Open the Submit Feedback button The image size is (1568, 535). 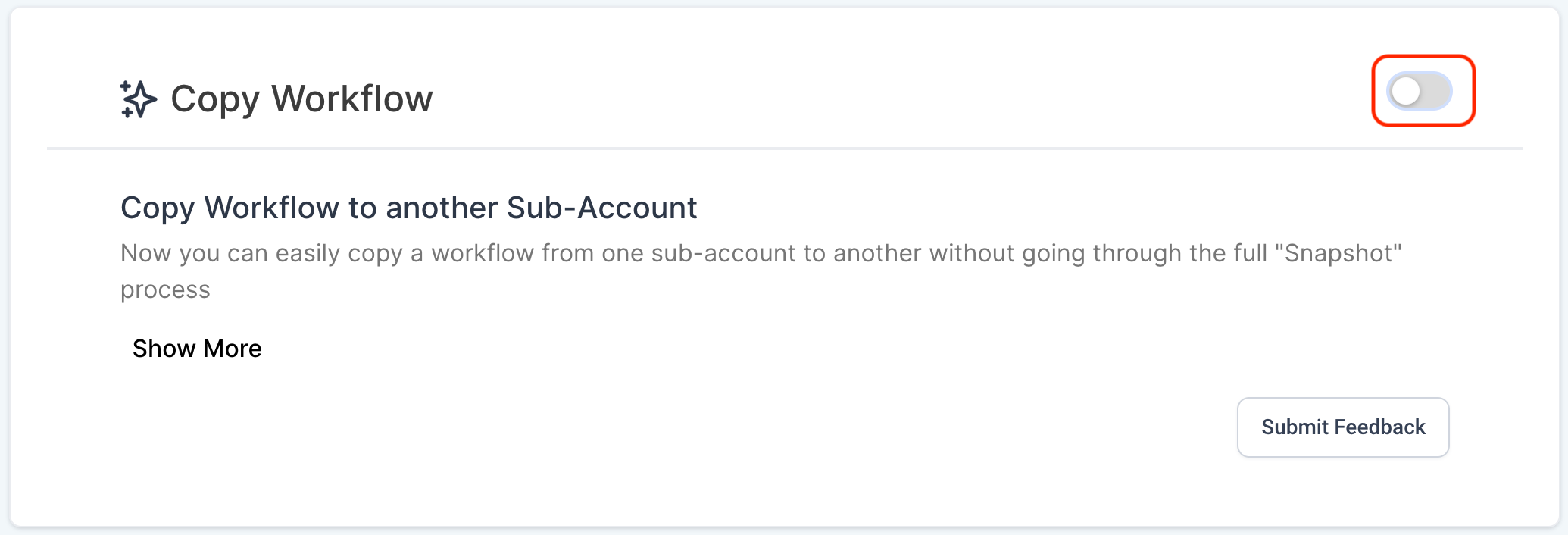tap(1343, 427)
